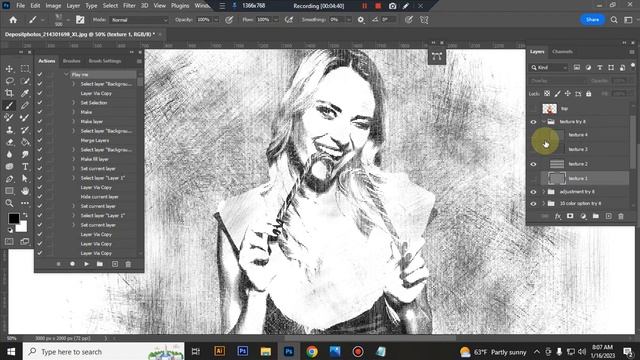The image size is (640, 360).
Task: Click the taskbar search box
Action: coord(104,351)
